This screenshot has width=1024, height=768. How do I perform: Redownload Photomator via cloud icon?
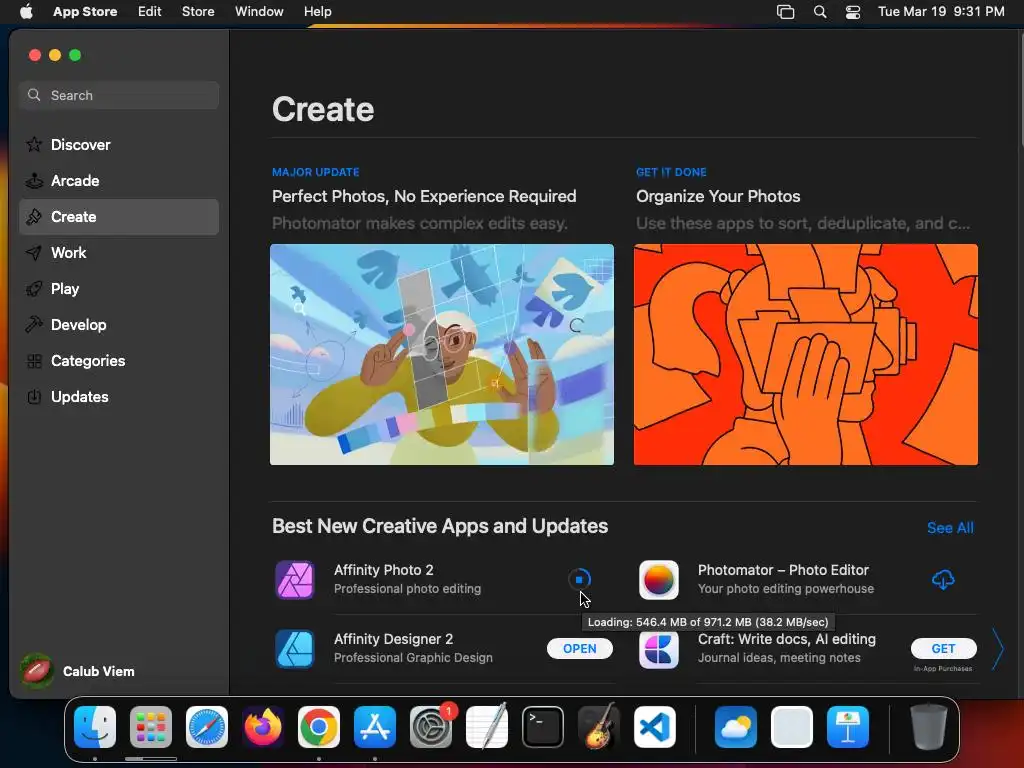coord(943,579)
